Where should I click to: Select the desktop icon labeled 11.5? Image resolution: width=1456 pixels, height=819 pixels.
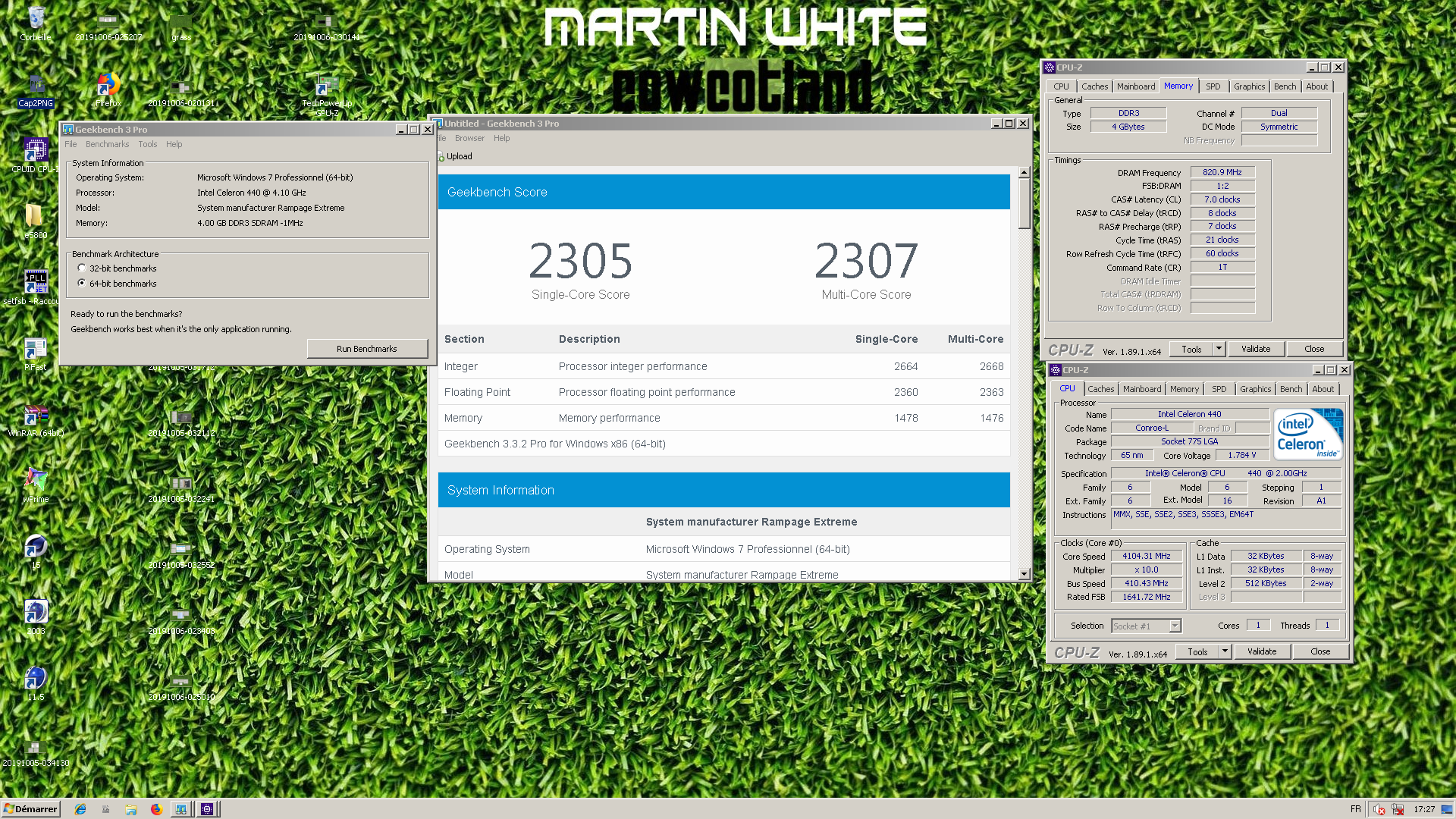[36, 683]
